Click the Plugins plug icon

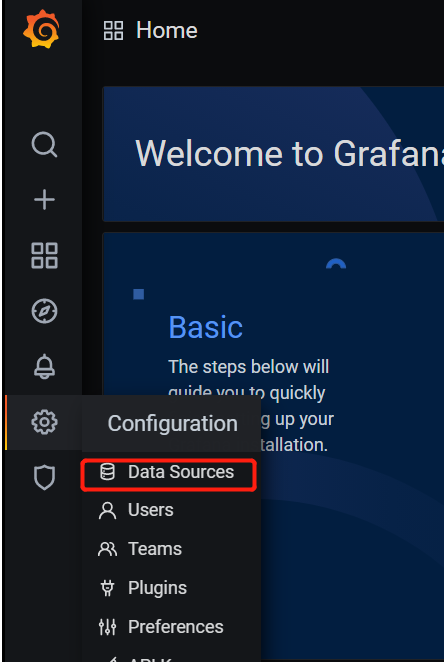point(107,588)
